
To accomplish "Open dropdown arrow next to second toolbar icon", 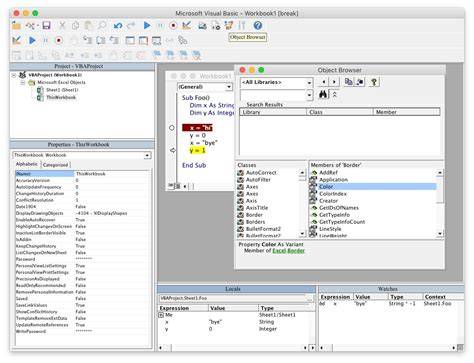I will point(38,26).
